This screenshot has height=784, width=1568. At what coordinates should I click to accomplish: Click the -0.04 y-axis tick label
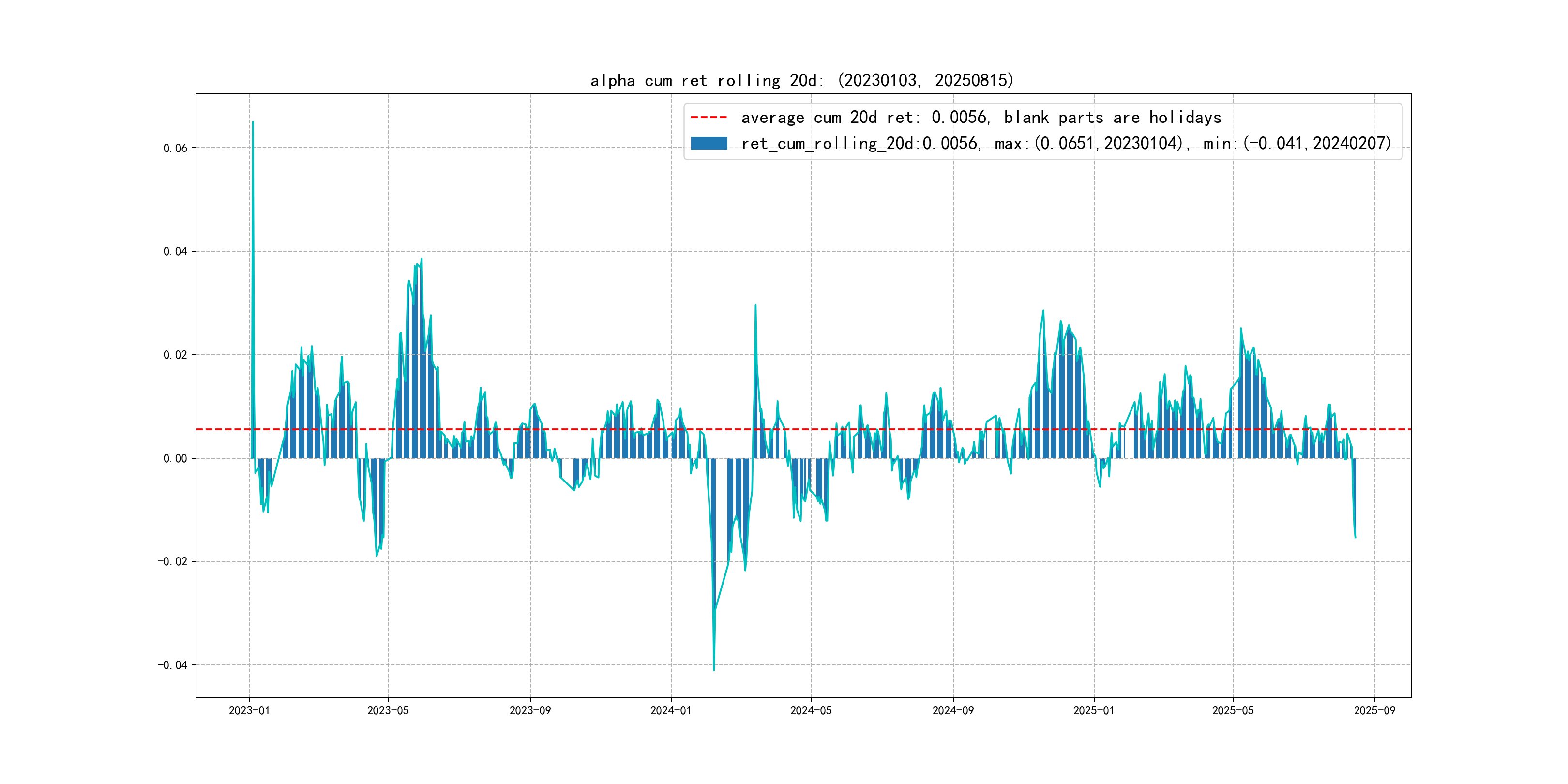tap(173, 664)
